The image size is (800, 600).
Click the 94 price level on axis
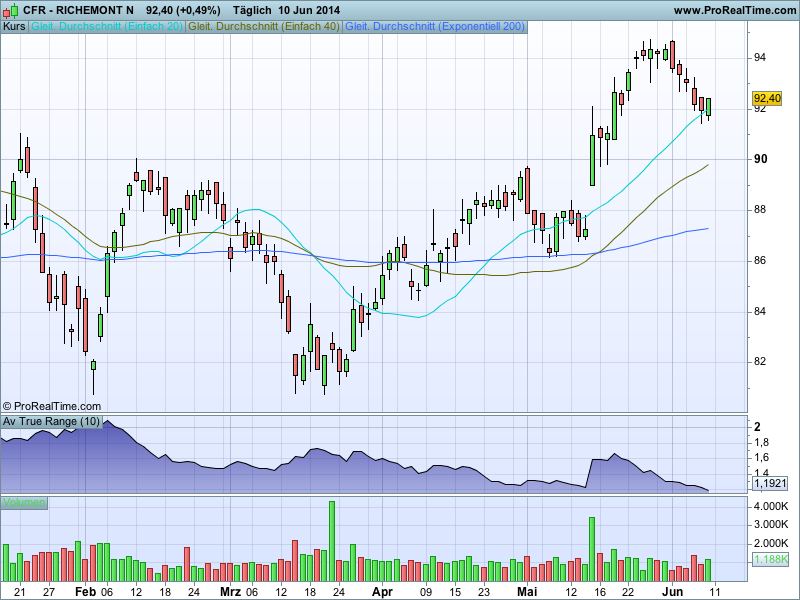click(x=760, y=58)
